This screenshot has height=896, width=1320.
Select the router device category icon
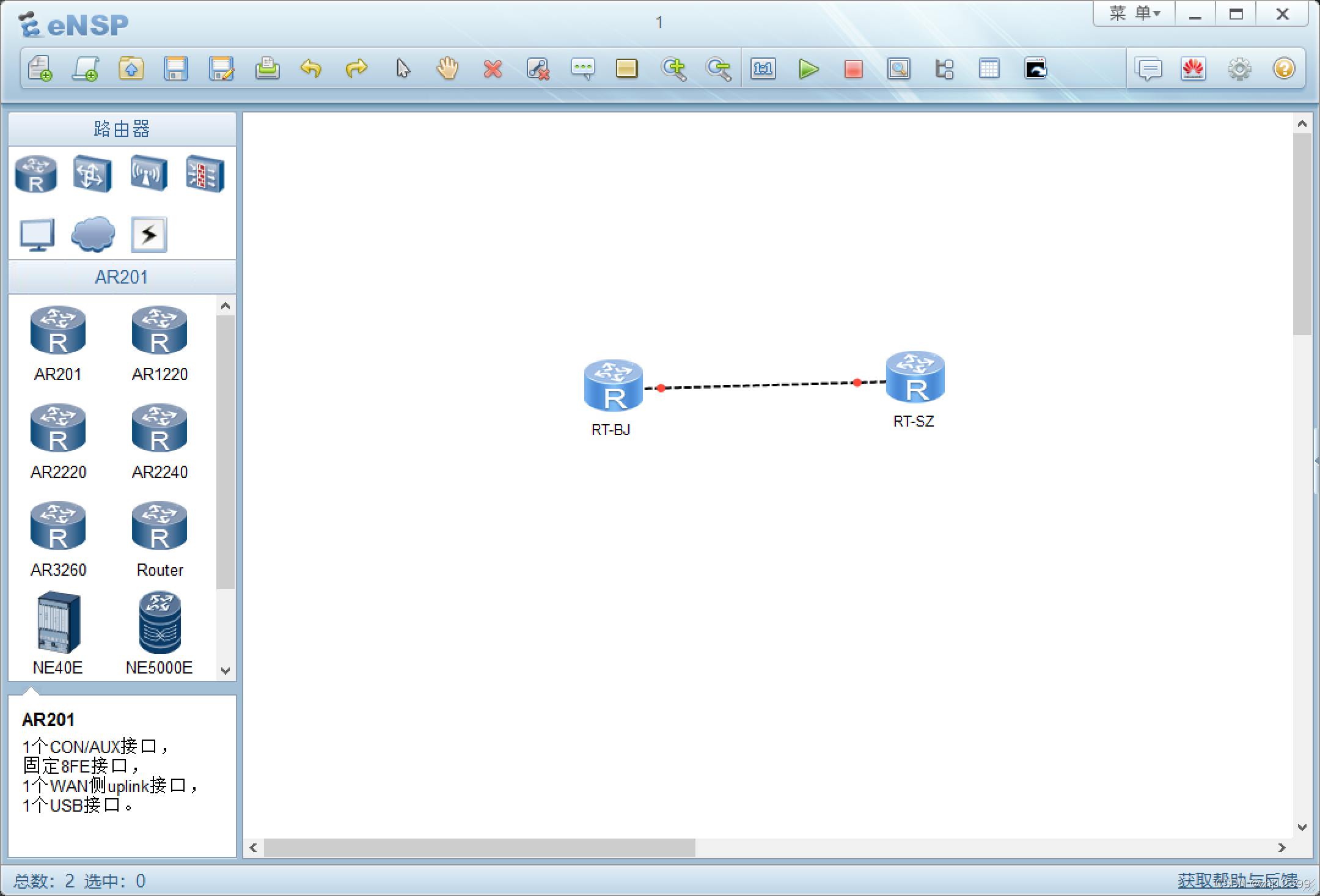click(36, 174)
